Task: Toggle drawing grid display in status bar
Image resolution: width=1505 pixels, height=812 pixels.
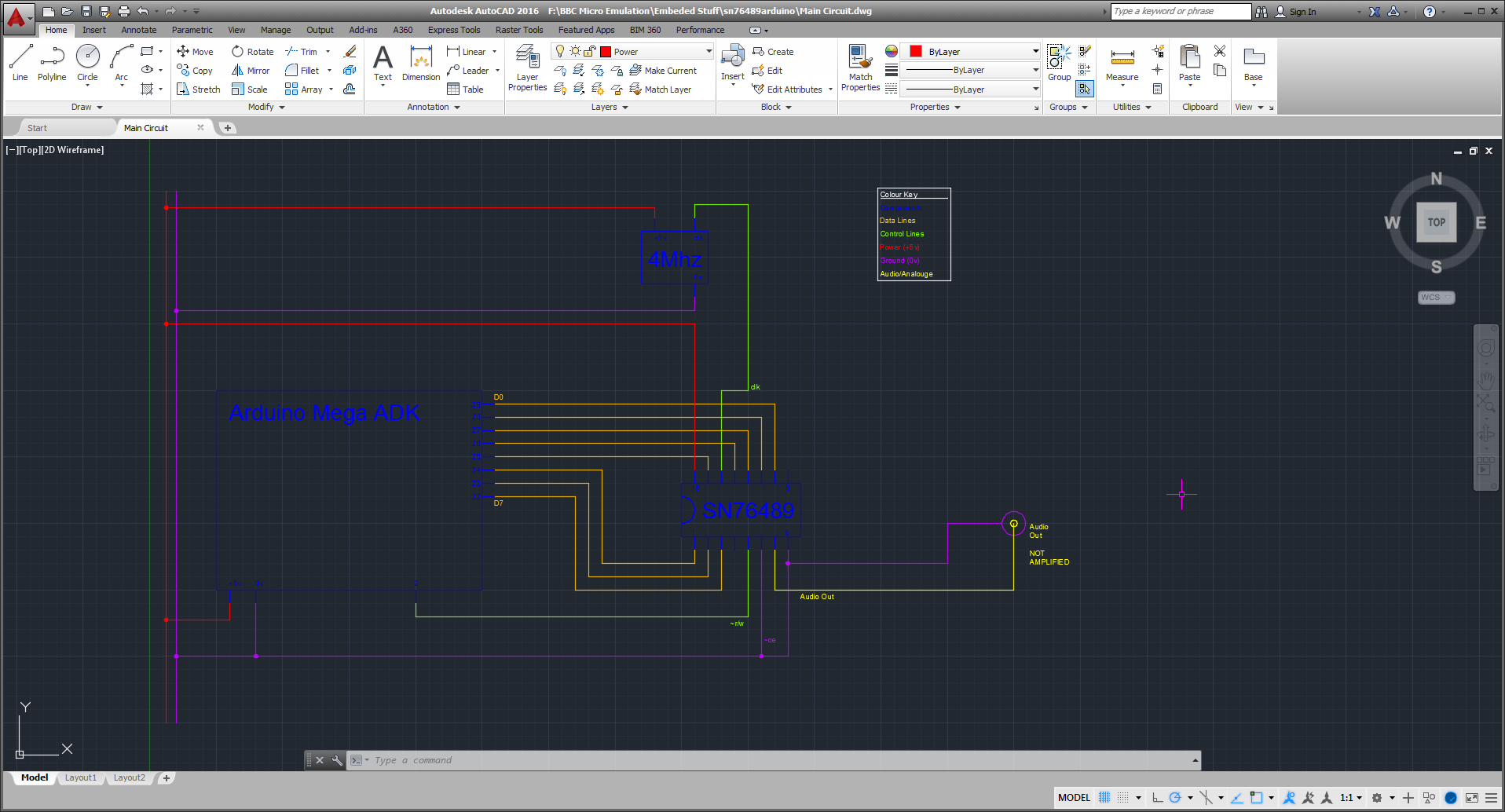Action: click(x=1104, y=797)
